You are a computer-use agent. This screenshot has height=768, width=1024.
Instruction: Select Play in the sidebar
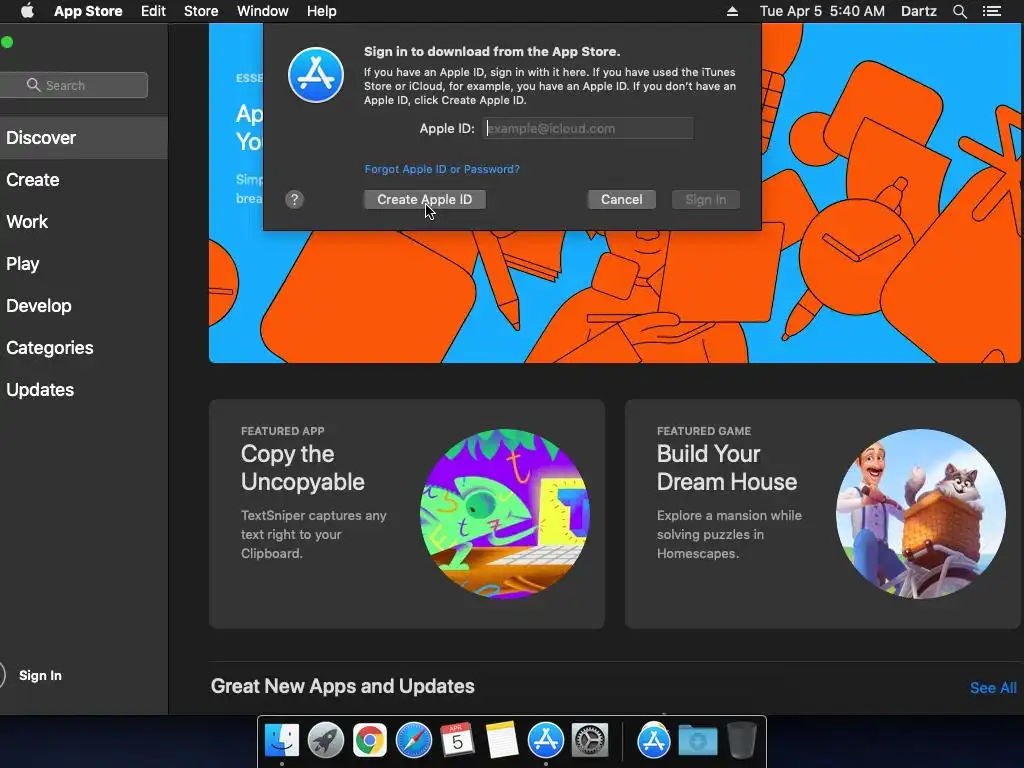point(84,264)
